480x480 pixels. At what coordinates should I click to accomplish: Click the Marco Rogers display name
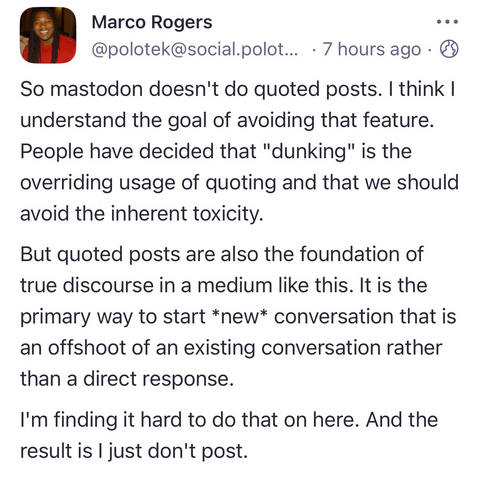coord(152,23)
